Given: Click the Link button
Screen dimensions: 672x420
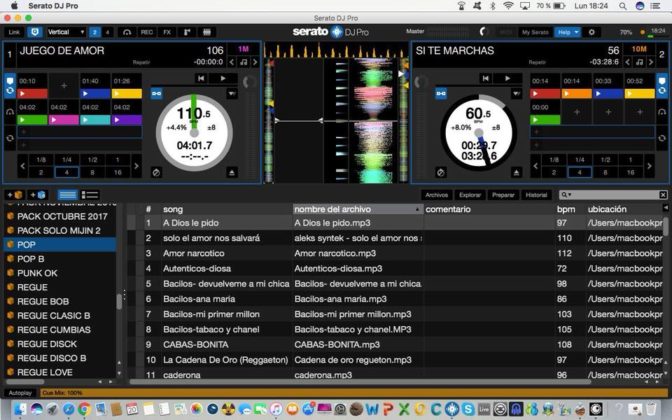Looking at the screenshot, I should click(14, 32).
